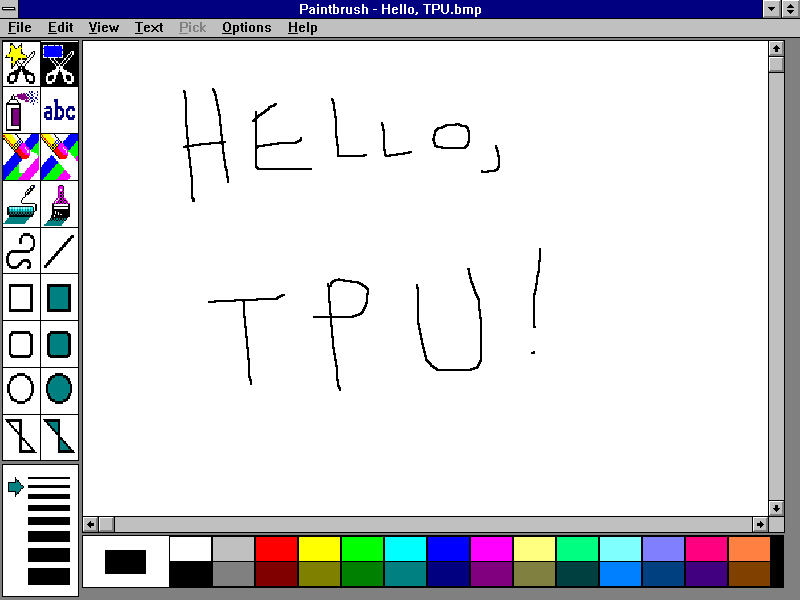
Task: Open the Help menu
Action: tap(302, 27)
